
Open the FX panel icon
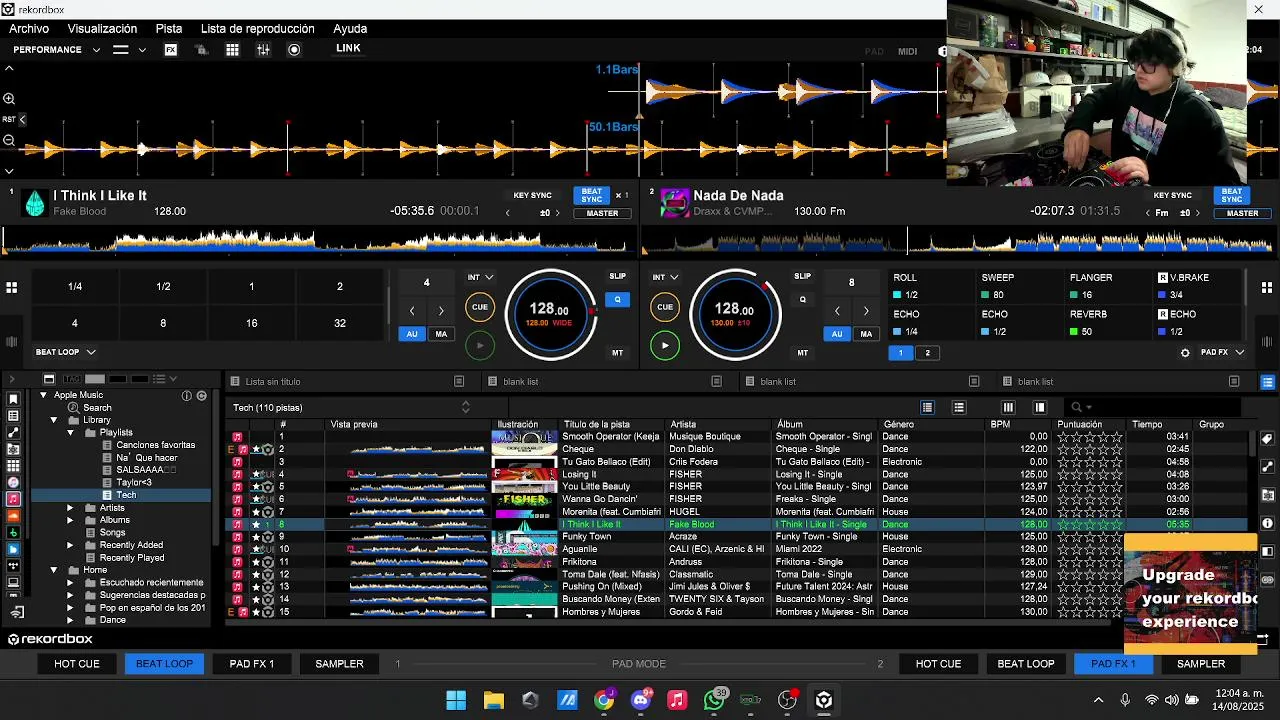coord(171,50)
